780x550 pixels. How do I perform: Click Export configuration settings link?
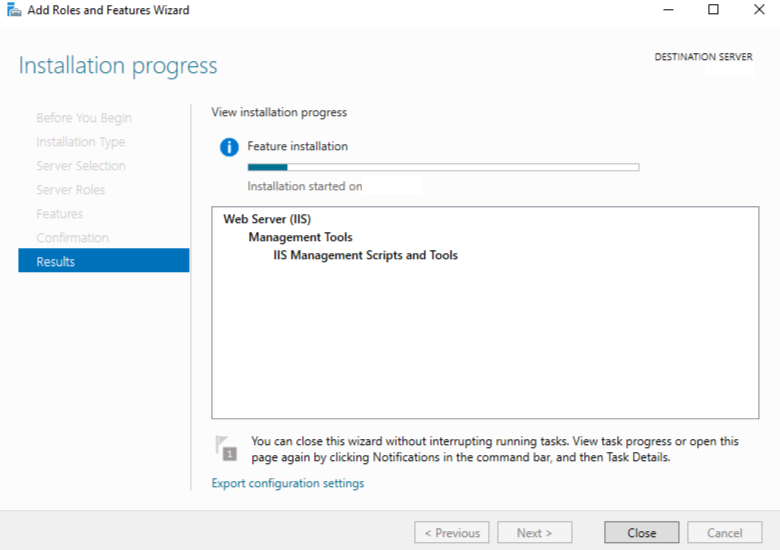coord(288,483)
